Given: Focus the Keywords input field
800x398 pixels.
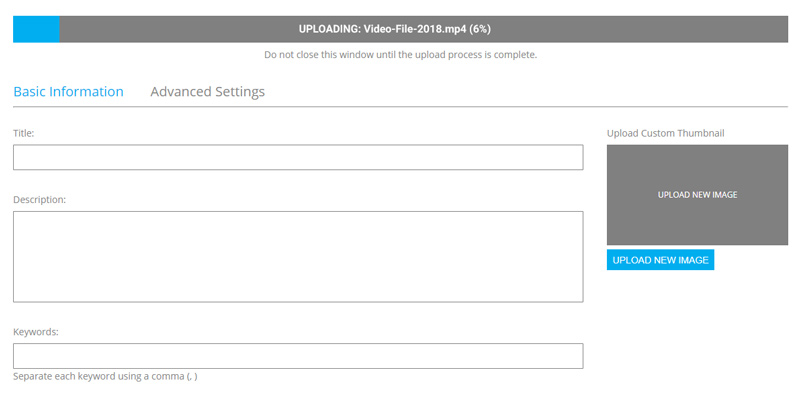Looking at the screenshot, I should 298,356.
